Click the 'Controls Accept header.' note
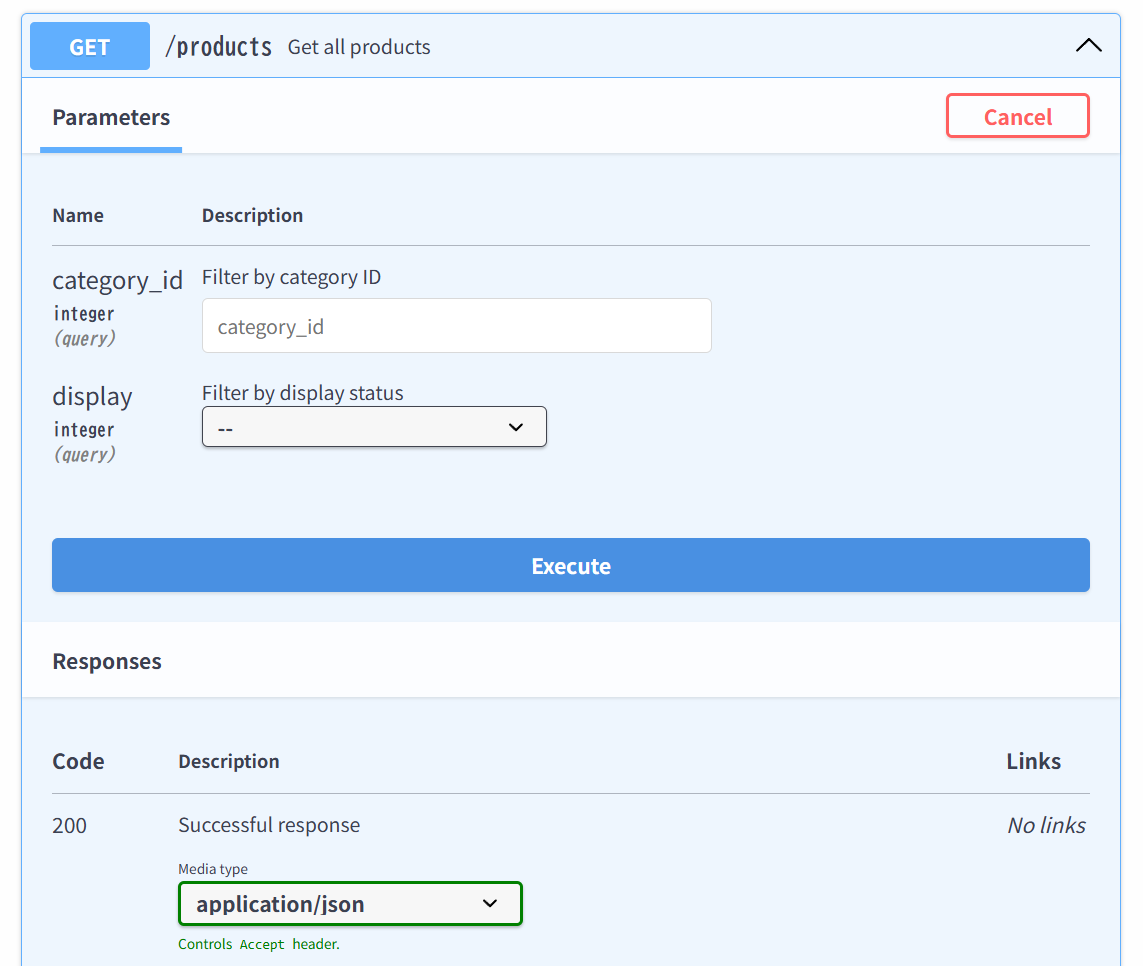Viewport: 1143px width, 966px height. [x=259, y=945]
